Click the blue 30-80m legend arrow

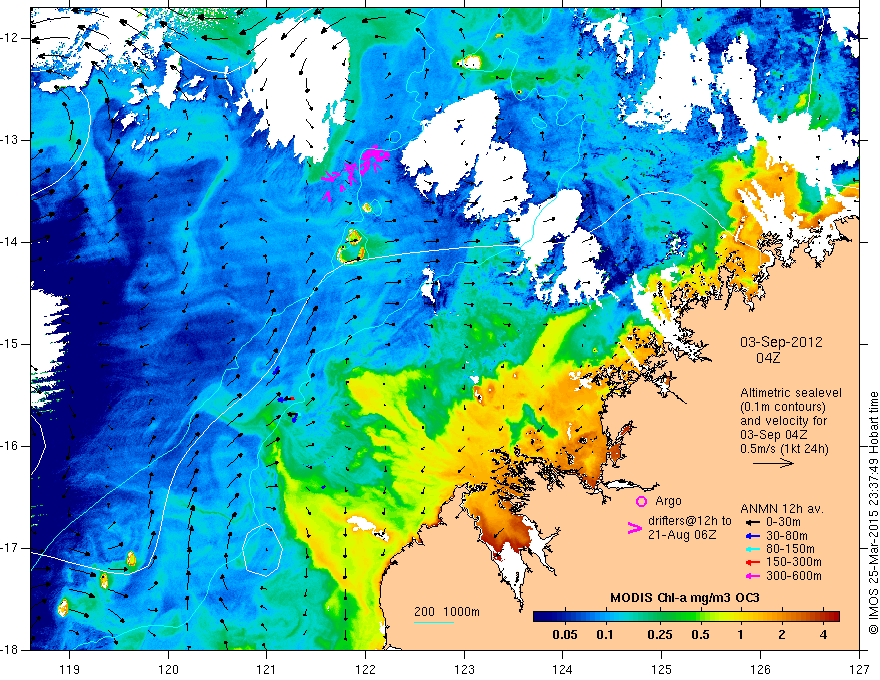coord(753,535)
